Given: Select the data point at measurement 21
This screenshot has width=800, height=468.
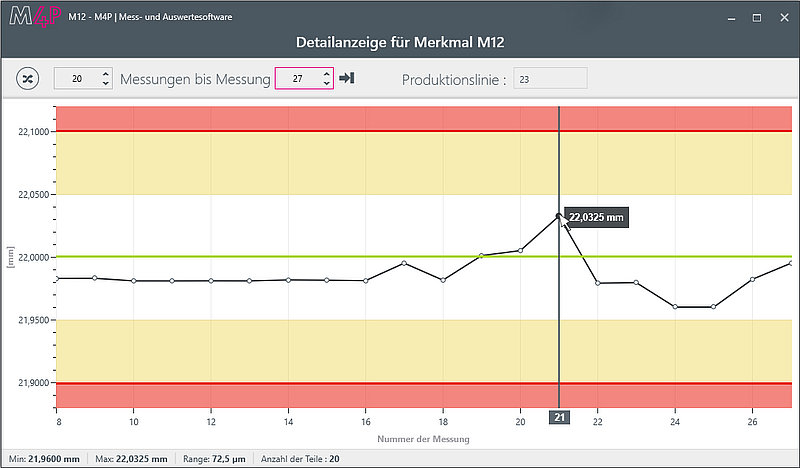Looking at the screenshot, I should tap(559, 216).
